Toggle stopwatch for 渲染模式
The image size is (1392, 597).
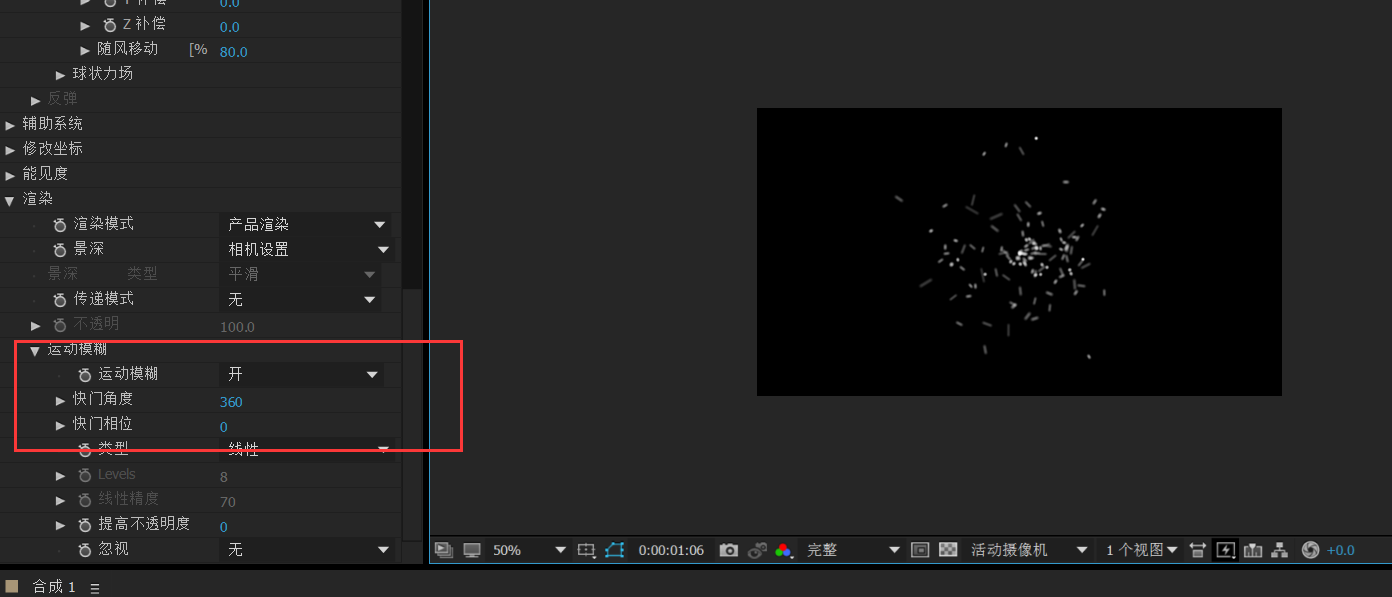tap(60, 225)
